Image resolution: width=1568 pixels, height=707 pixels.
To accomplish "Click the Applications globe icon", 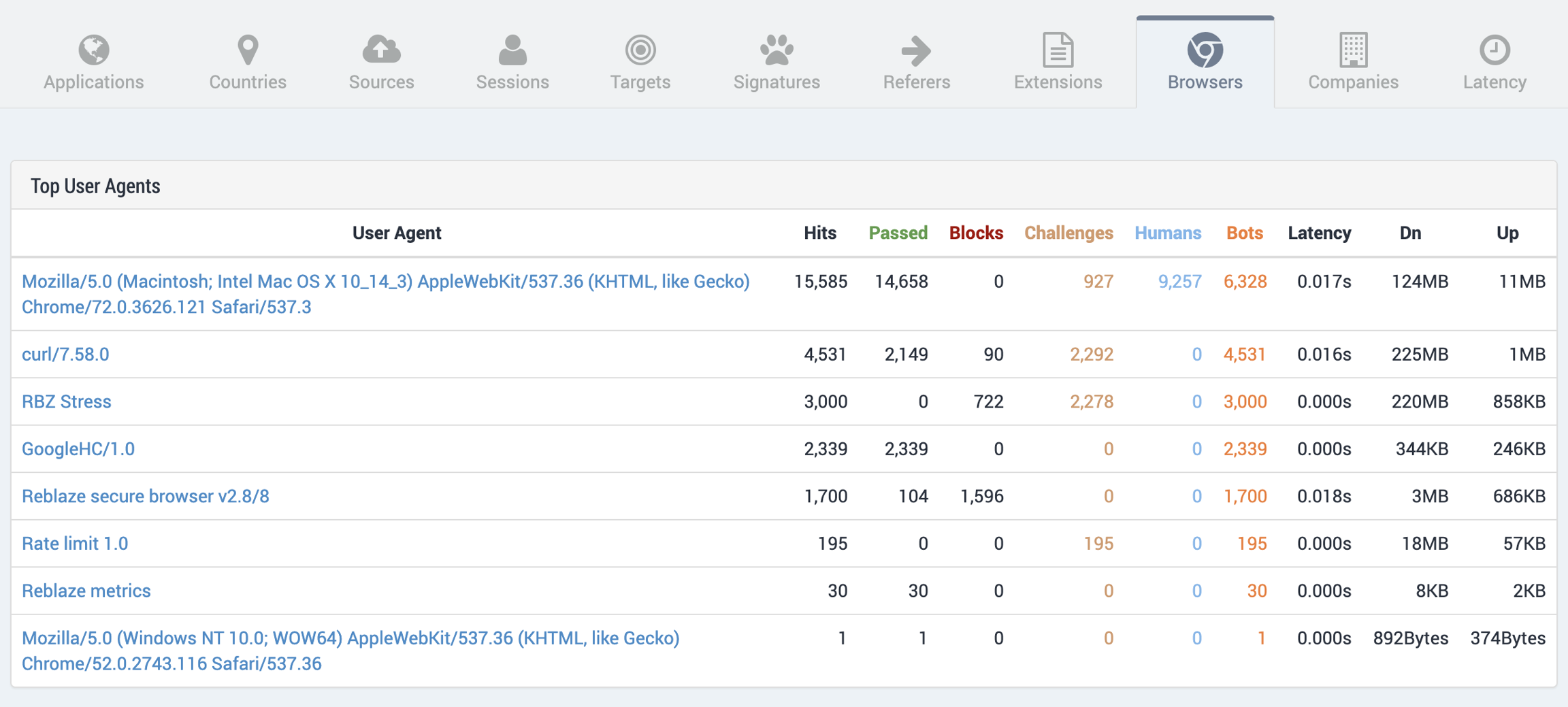I will 94,50.
